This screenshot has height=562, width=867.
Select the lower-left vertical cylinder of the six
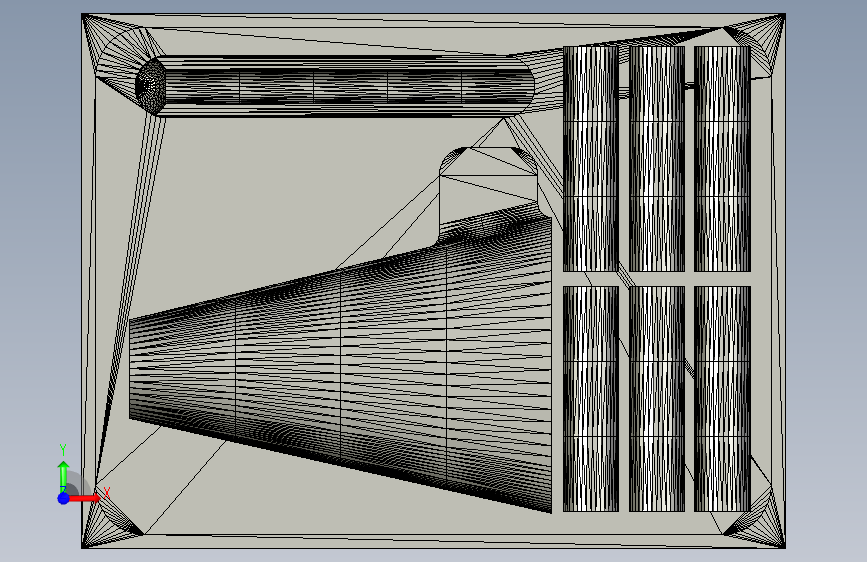click(x=591, y=399)
